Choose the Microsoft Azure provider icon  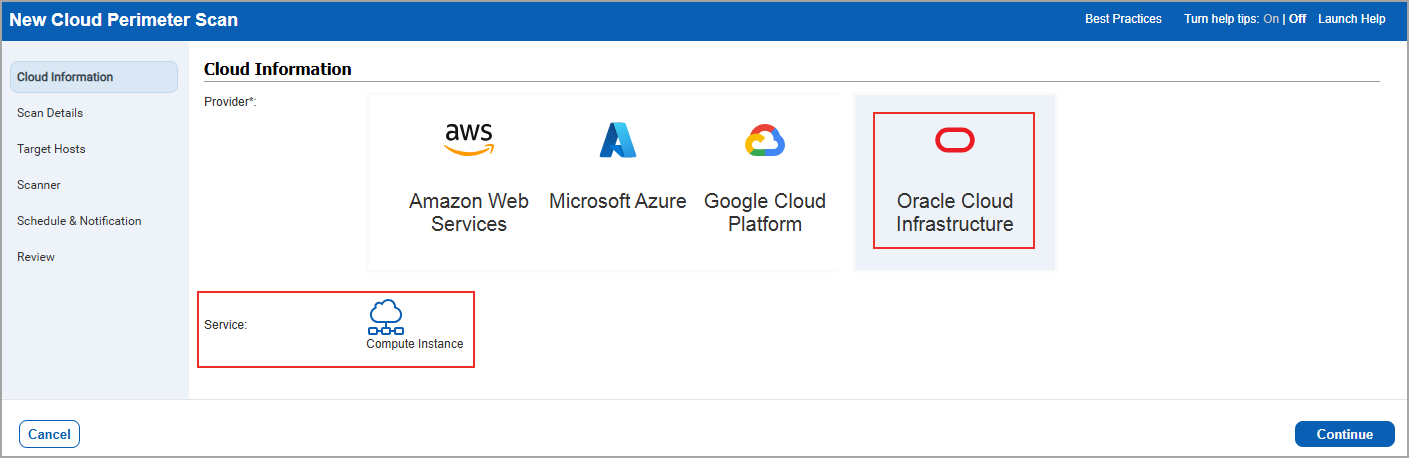pos(618,140)
